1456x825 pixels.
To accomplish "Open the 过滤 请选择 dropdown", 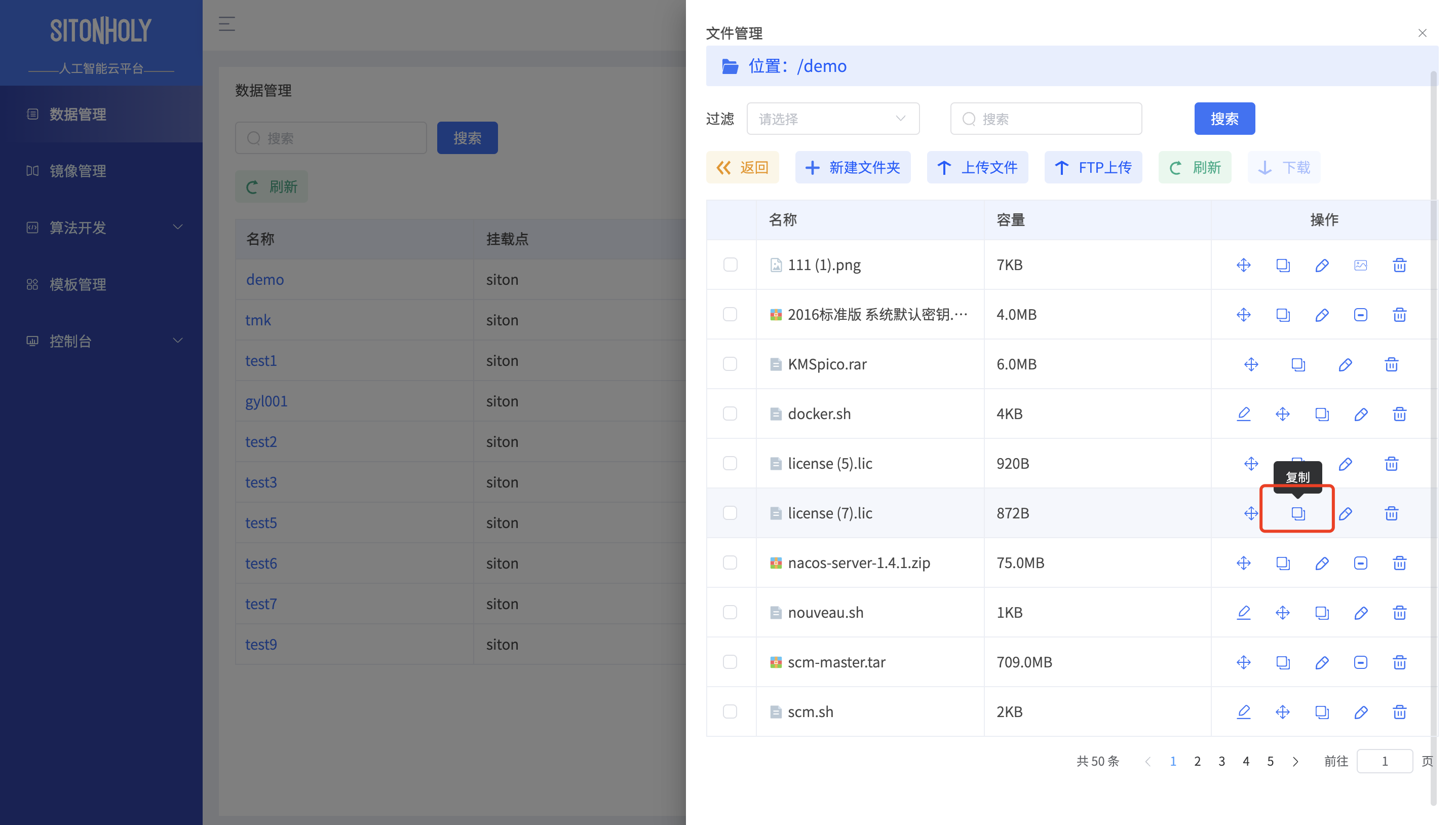I will pos(832,119).
